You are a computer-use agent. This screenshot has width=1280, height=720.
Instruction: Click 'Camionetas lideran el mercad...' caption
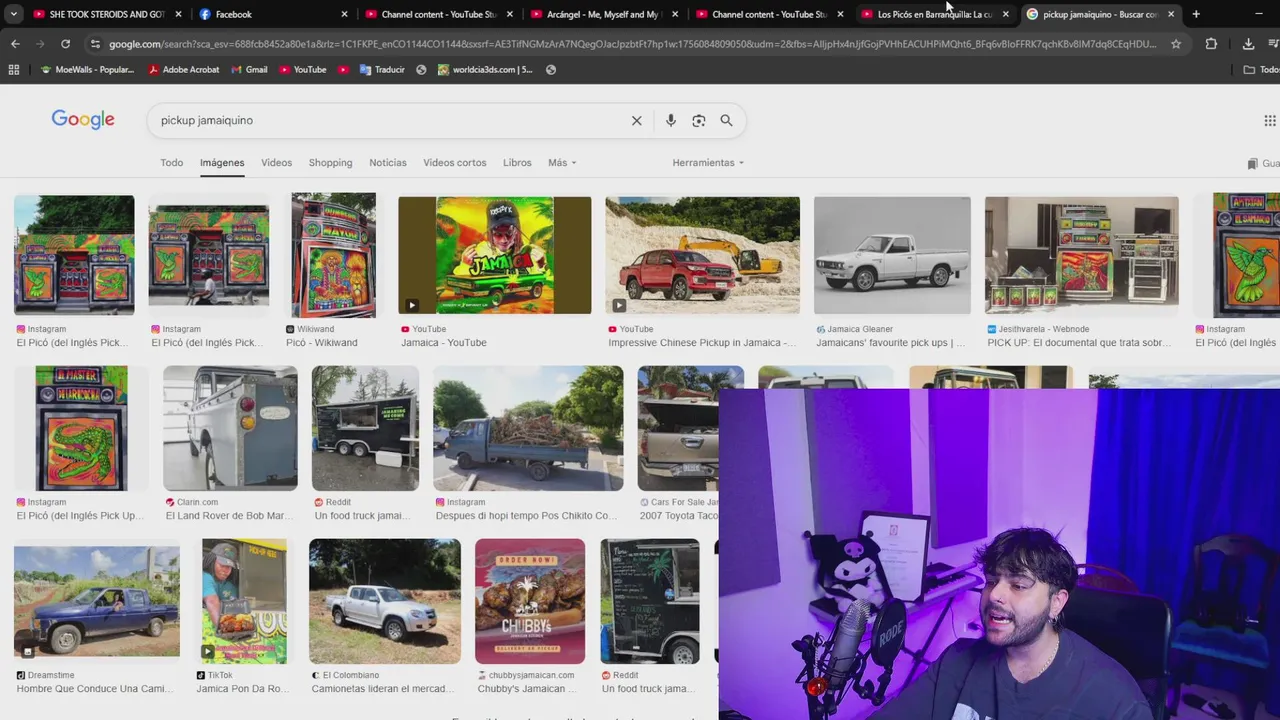click(383, 689)
